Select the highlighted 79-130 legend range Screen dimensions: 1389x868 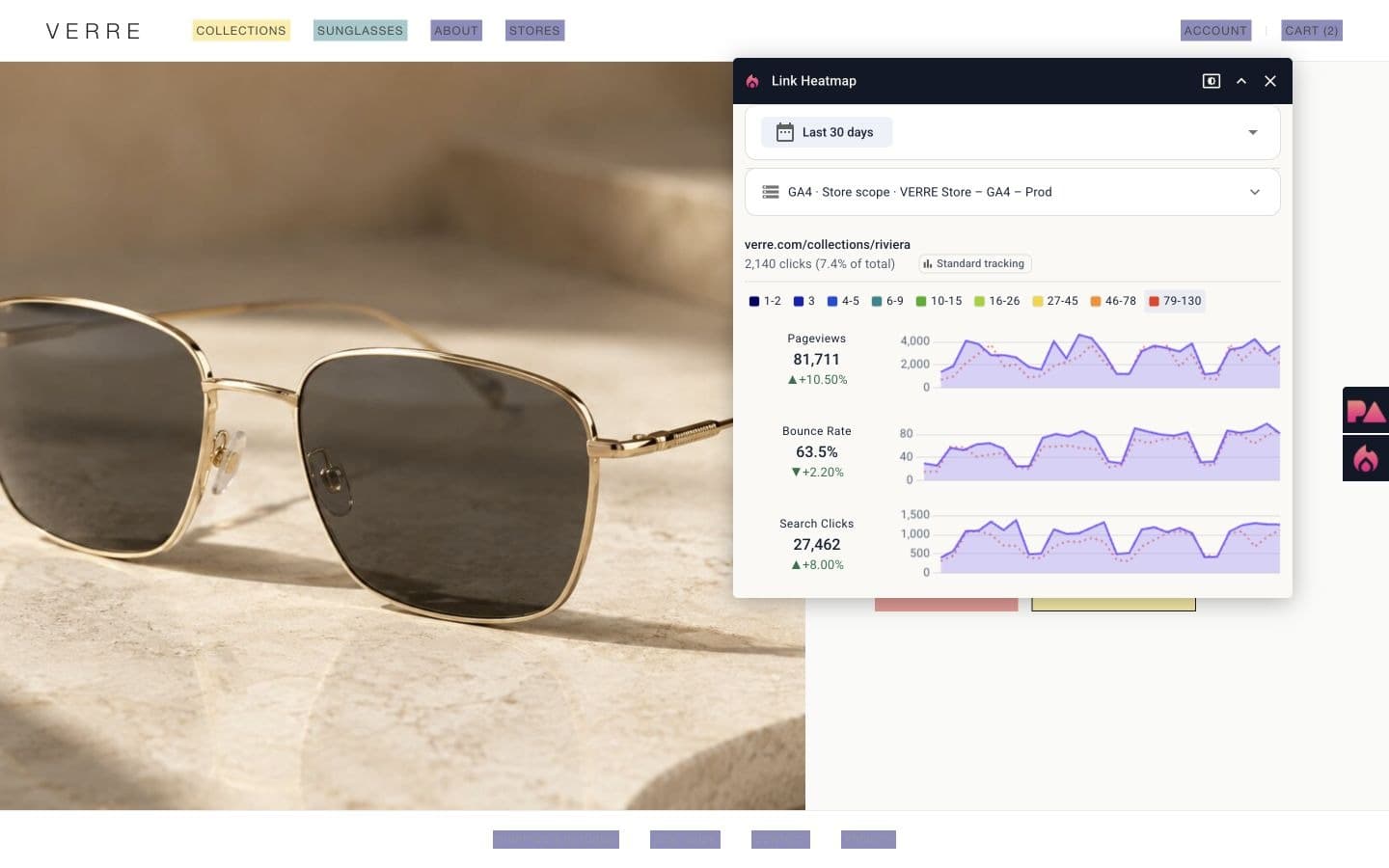pos(1175,301)
